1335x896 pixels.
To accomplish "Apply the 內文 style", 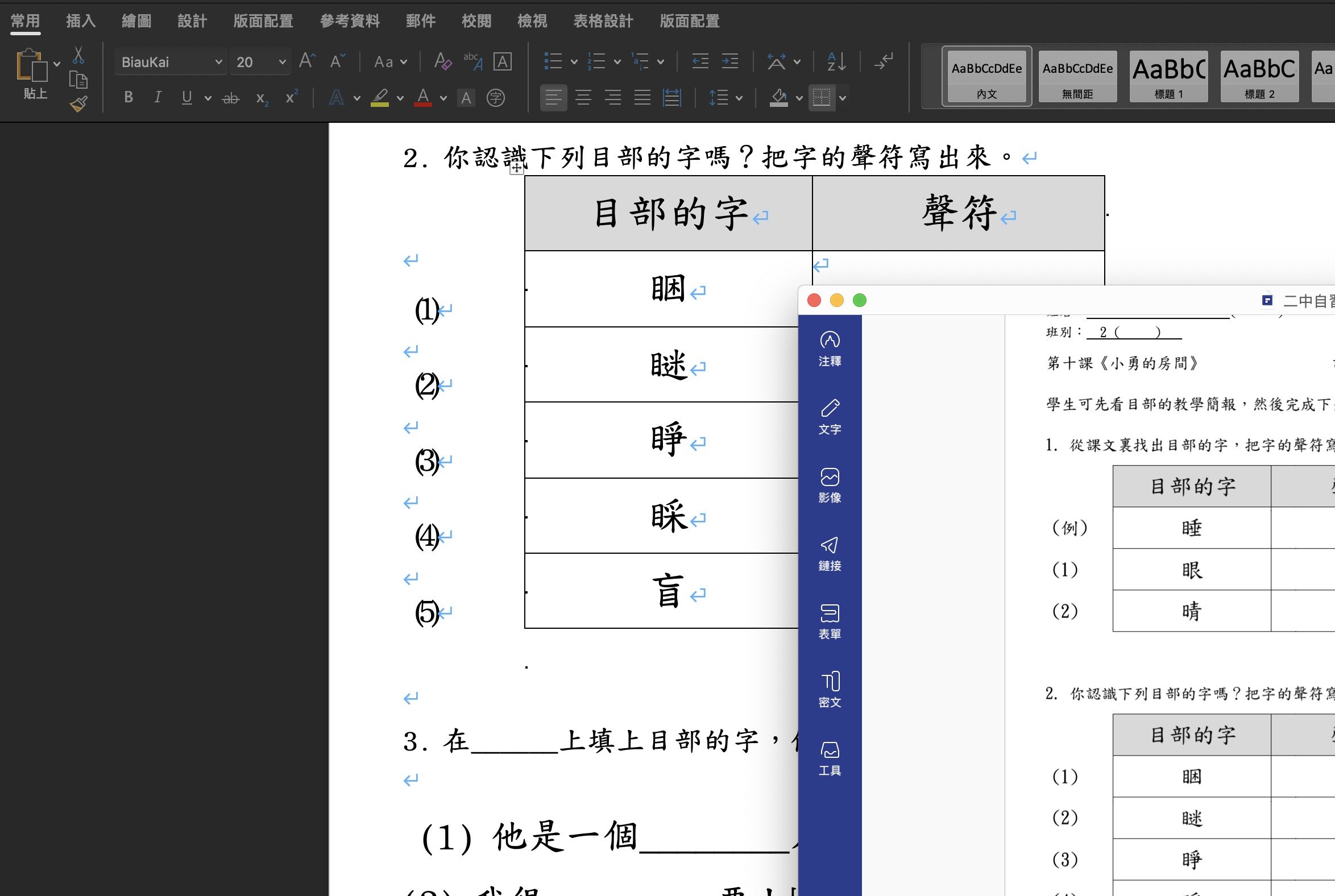I will [x=987, y=77].
